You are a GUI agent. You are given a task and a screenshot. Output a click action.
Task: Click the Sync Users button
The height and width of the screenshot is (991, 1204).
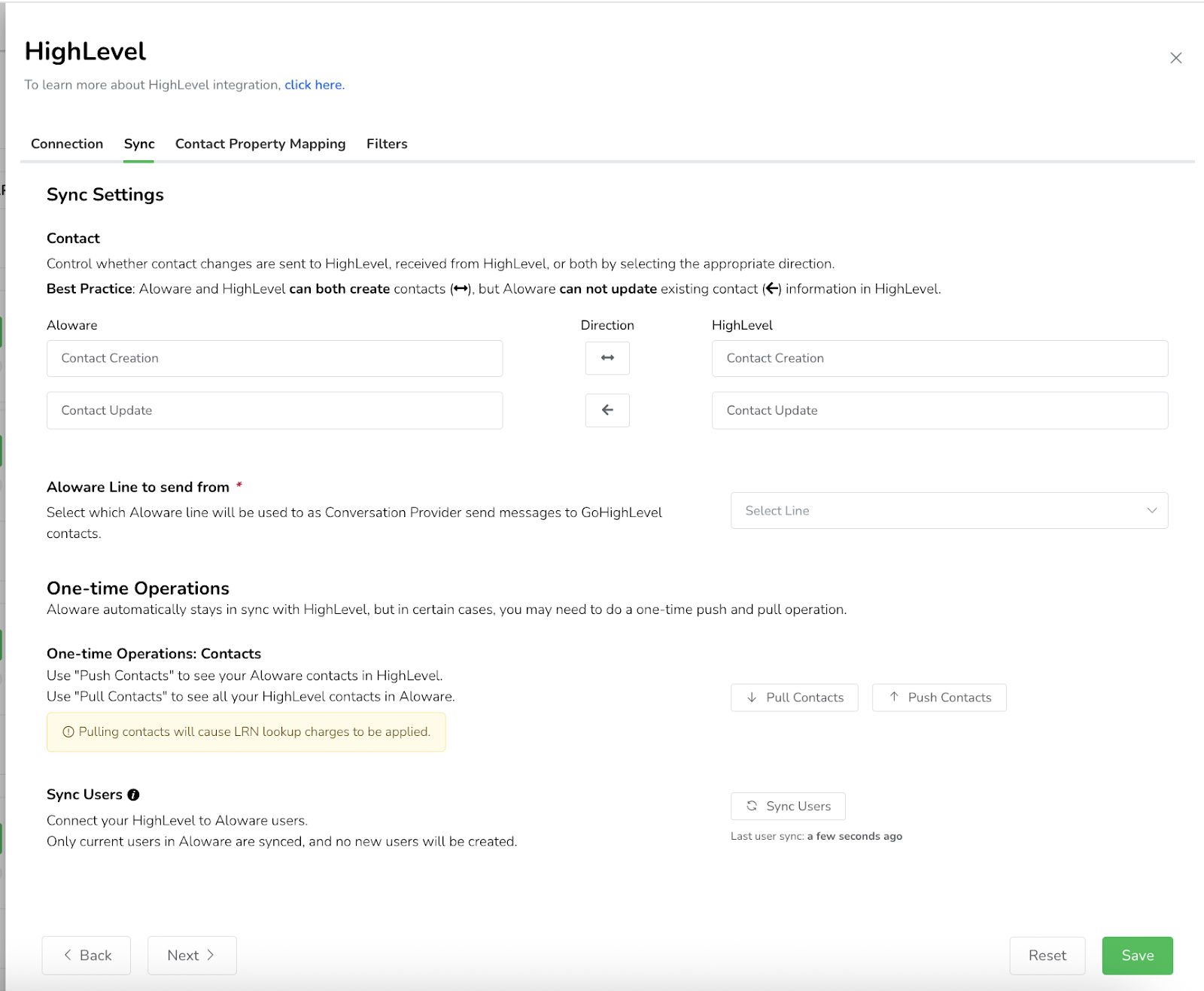788,806
